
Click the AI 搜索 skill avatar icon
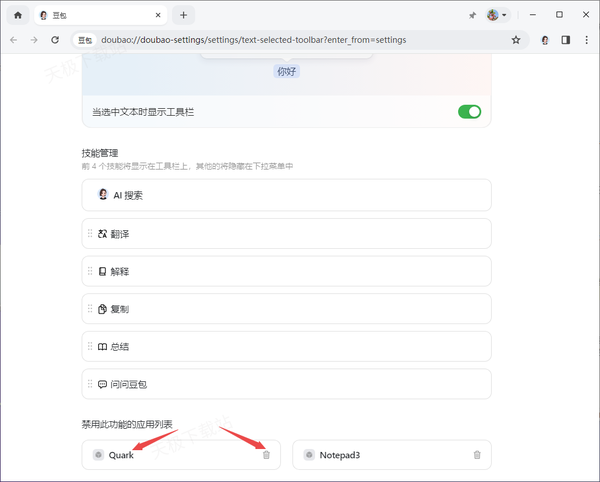pyautogui.click(x=103, y=195)
